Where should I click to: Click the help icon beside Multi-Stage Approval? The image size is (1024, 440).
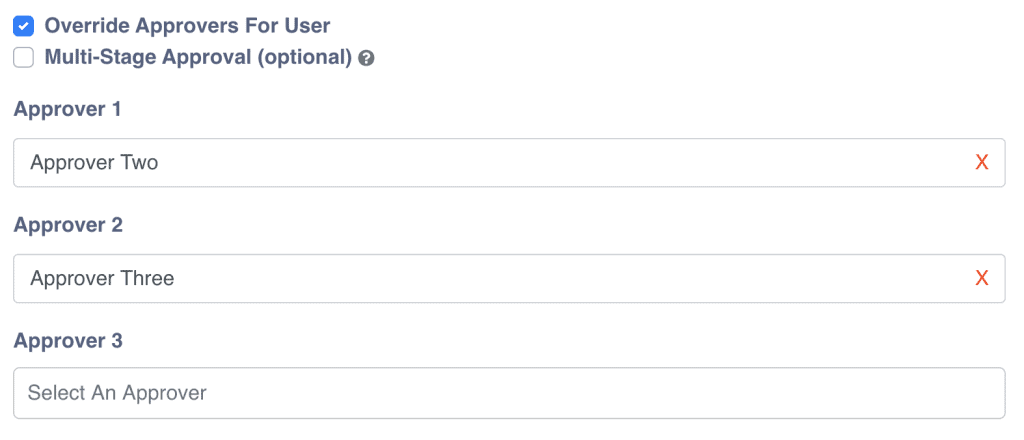pyautogui.click(x=366, y=58)
